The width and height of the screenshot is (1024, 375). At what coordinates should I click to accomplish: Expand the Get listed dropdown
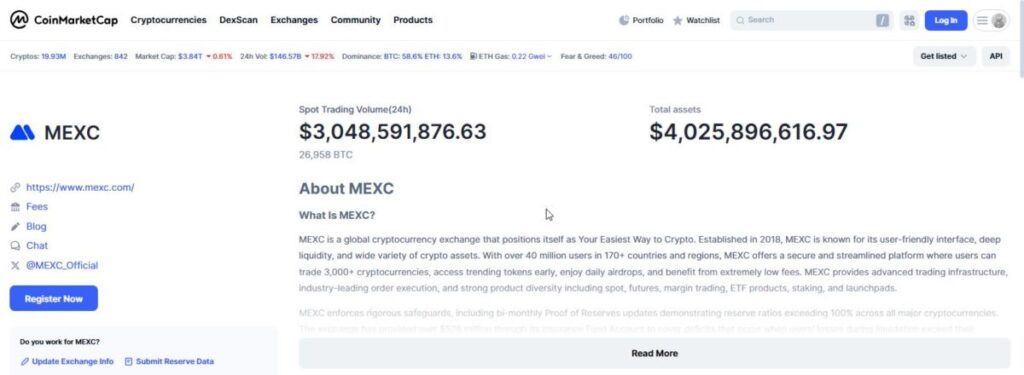[944, 56]
